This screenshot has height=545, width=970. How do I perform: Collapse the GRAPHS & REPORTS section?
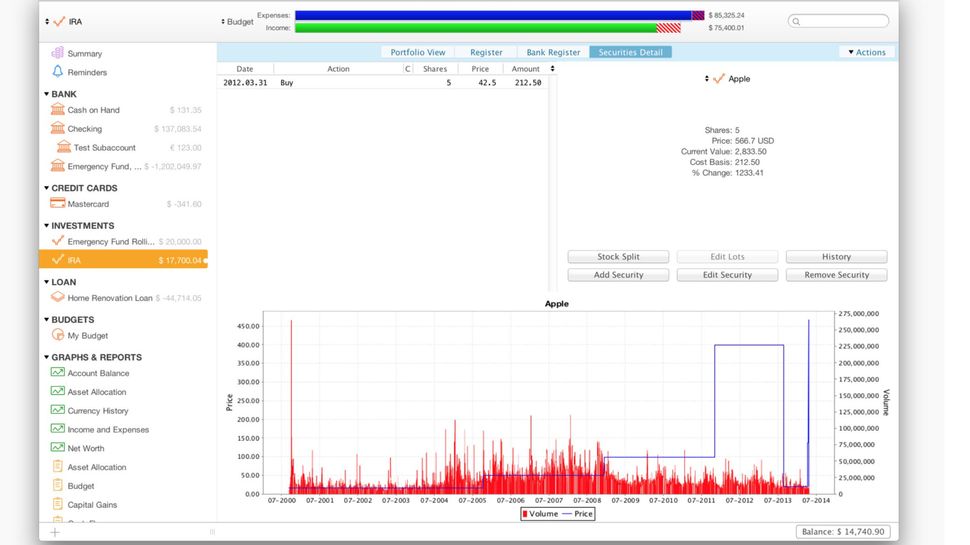point(46,357)
